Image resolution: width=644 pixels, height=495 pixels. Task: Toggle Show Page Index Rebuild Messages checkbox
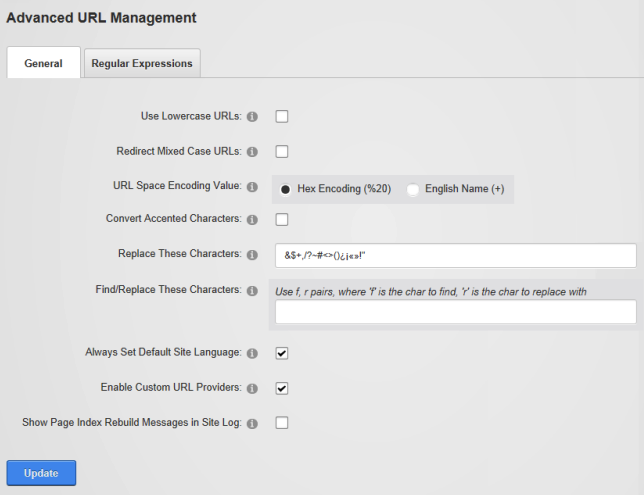pos(282,423)
